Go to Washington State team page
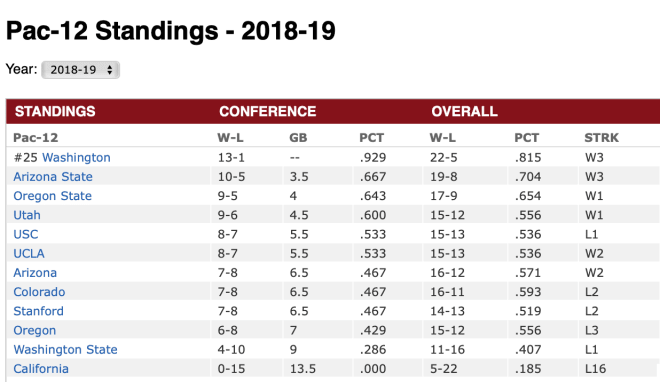 pyautogui.click(x=65, y=350)
